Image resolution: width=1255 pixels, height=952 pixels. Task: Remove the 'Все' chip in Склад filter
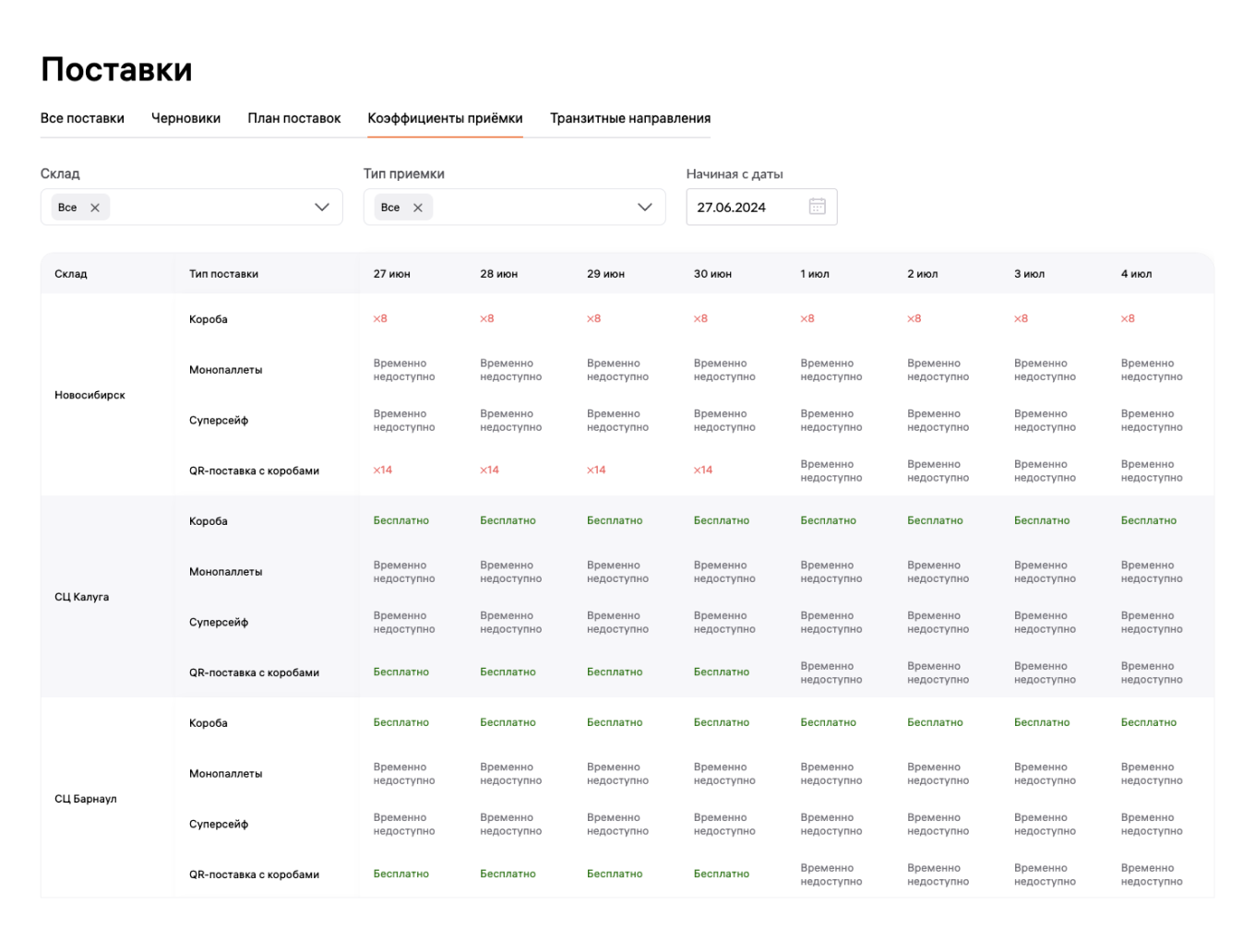95,208
